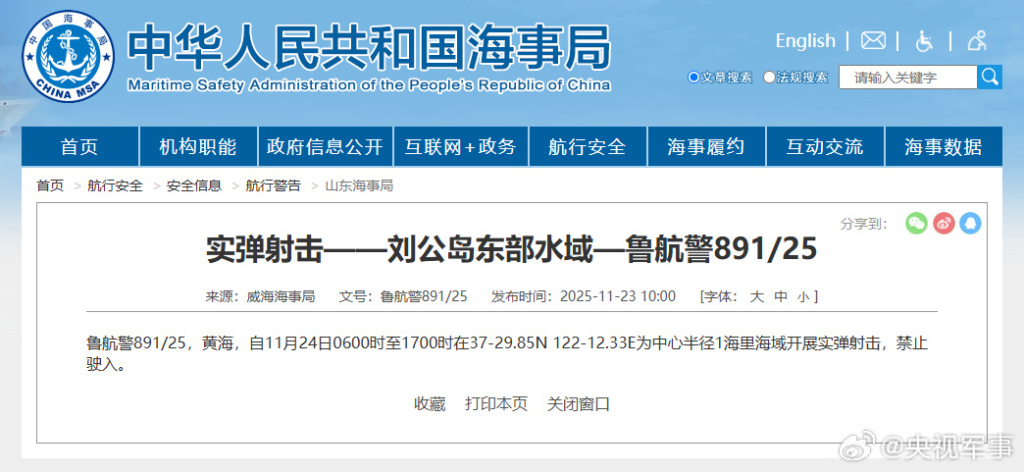Set font size to 大
The height and width of the screenshot is (472, 1024).
pyautogui.click(x=756, y=297)
